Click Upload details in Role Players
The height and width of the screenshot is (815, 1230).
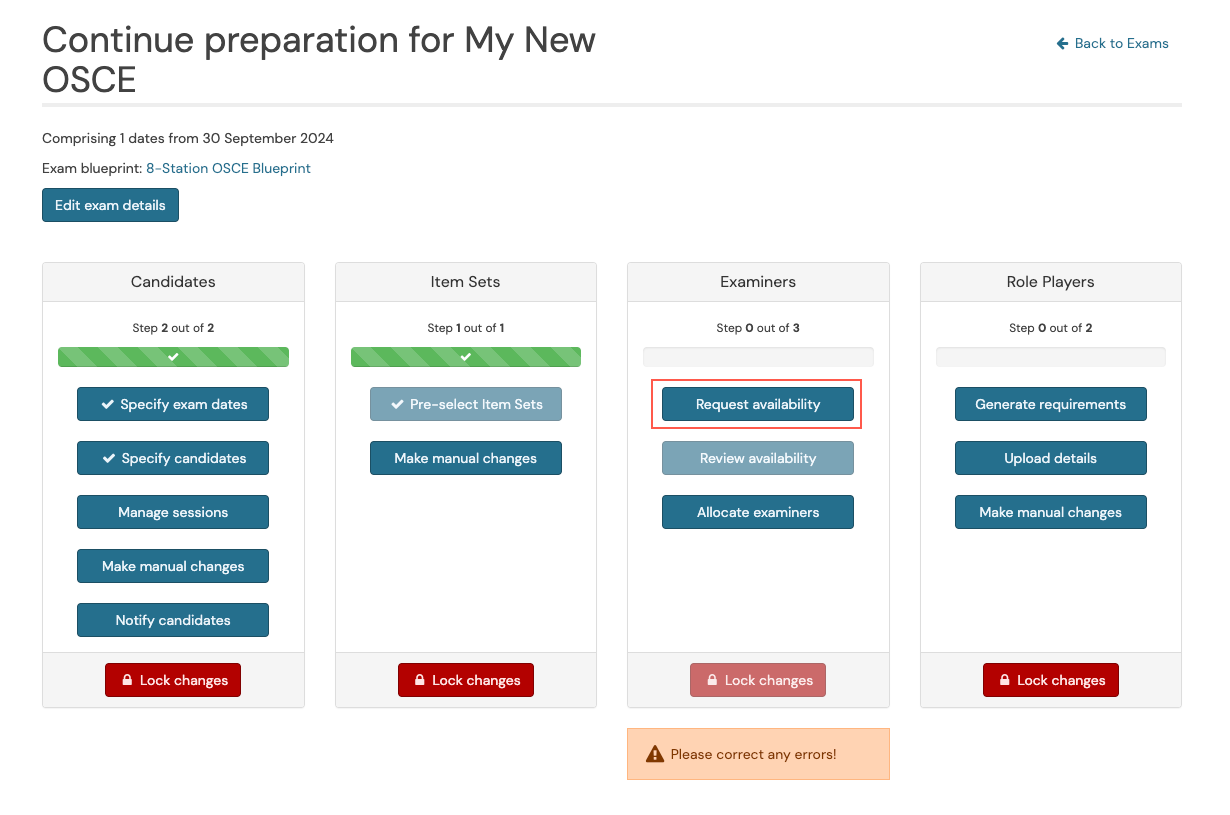(1051, 458)
